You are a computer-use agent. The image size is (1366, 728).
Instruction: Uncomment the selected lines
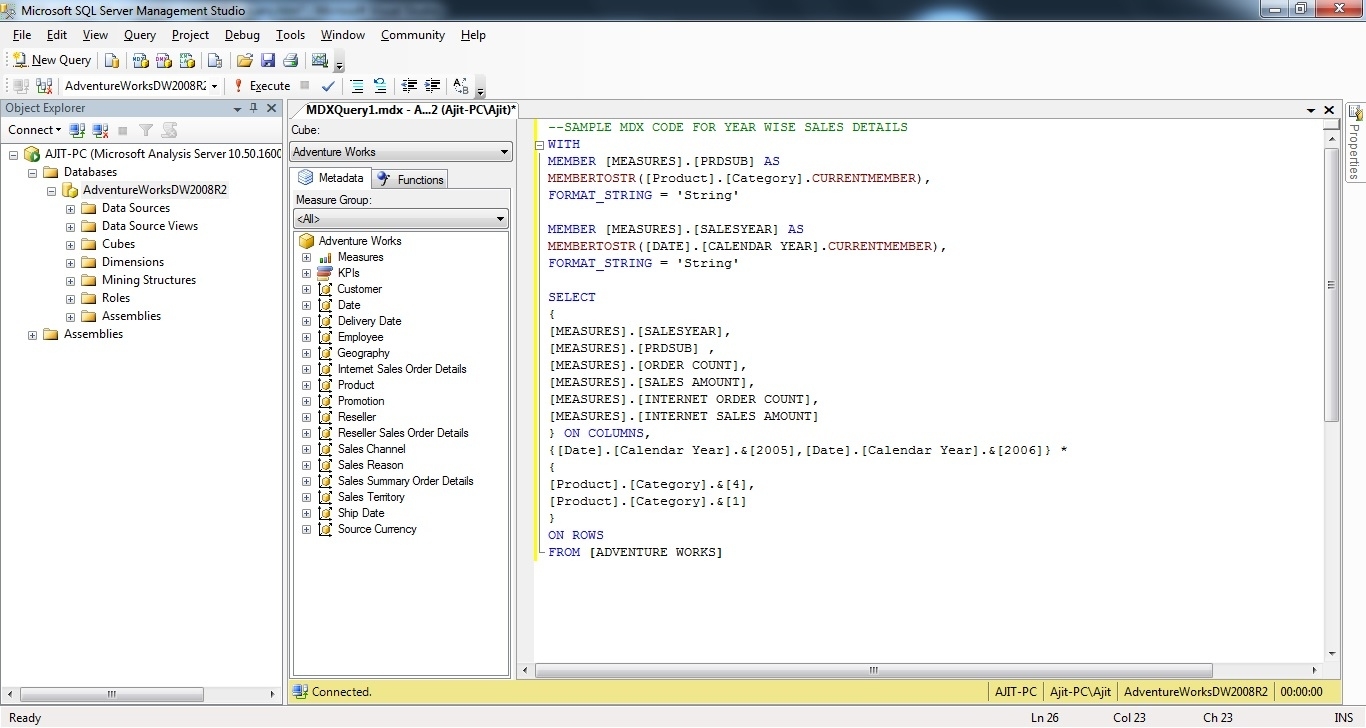[x=380, y=86]
